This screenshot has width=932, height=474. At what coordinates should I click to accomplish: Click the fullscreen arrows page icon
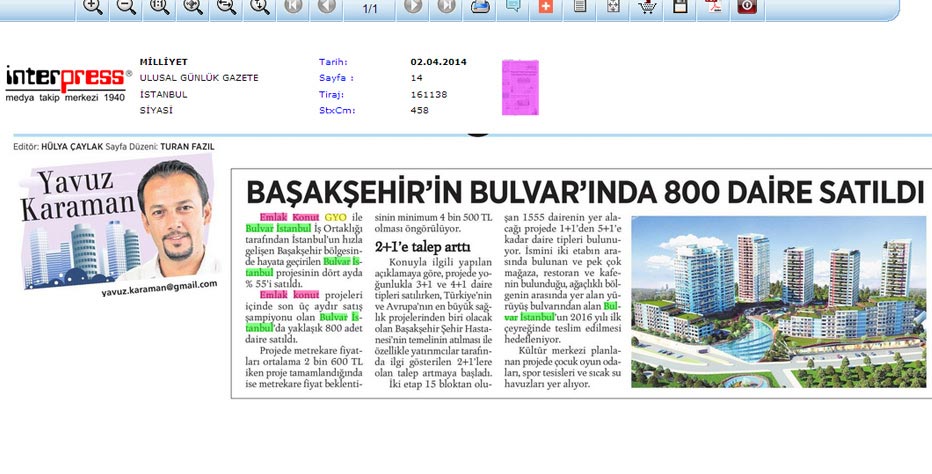click(x=613, y=6)
